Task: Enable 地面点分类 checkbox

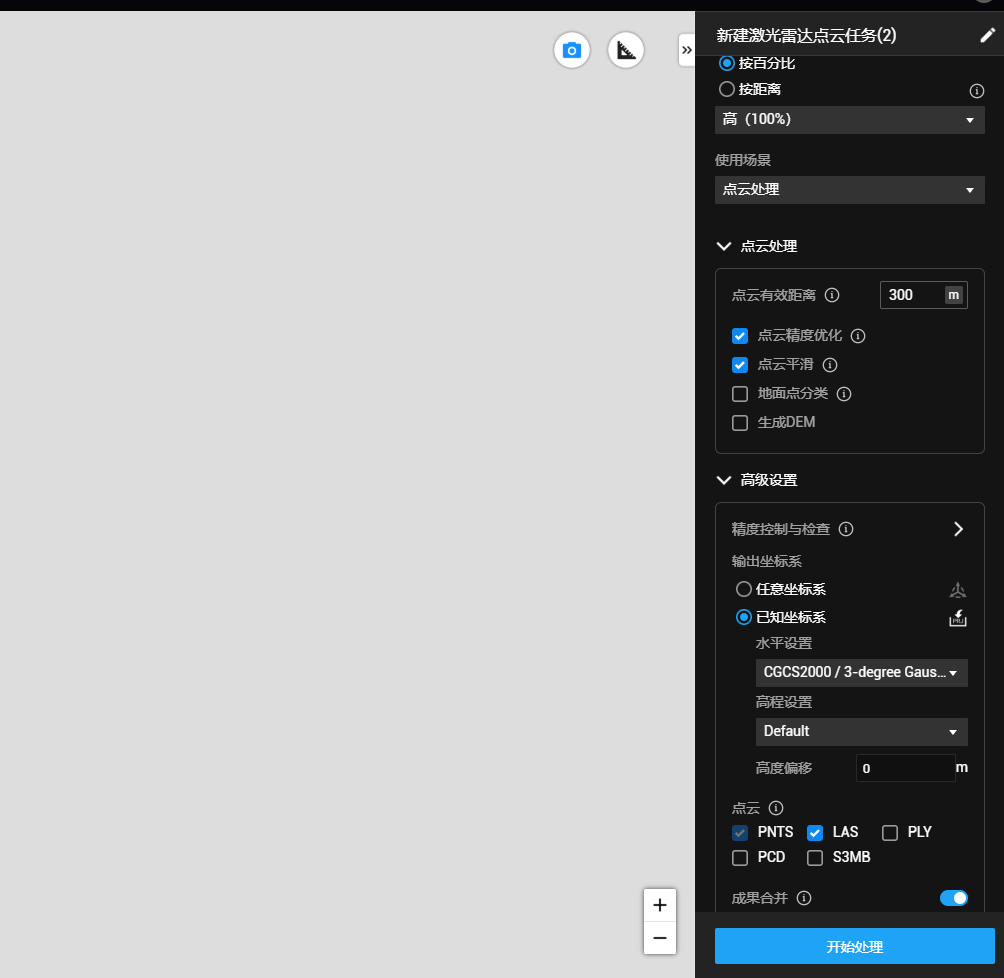Action: 740,394
